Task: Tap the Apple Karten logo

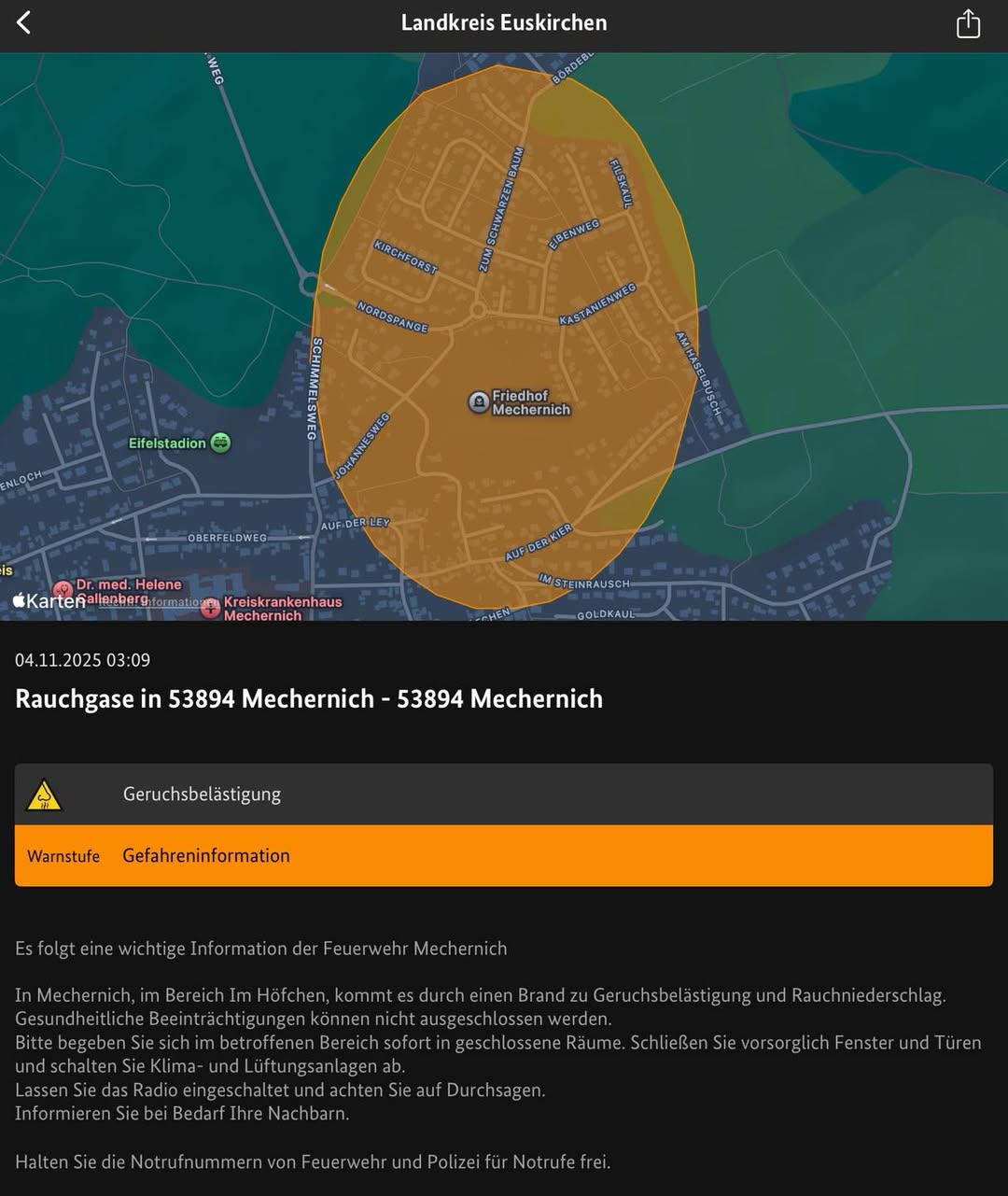Action: [x=49, y=601]
